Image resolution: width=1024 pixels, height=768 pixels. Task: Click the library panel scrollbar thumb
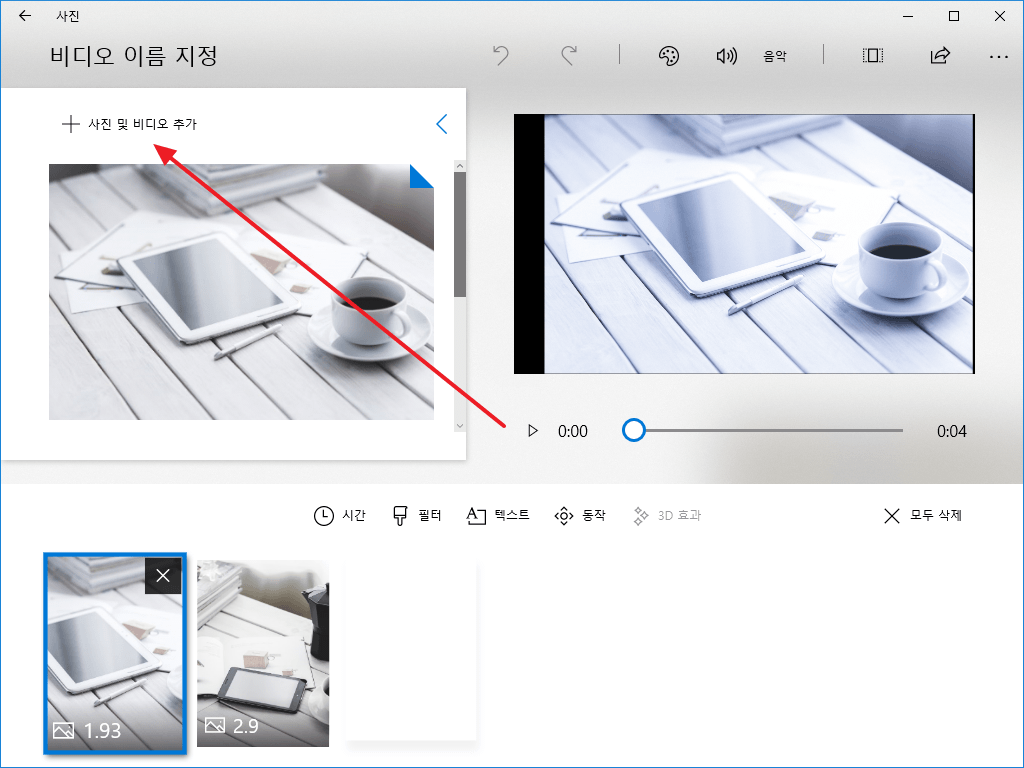click(460, 234)
